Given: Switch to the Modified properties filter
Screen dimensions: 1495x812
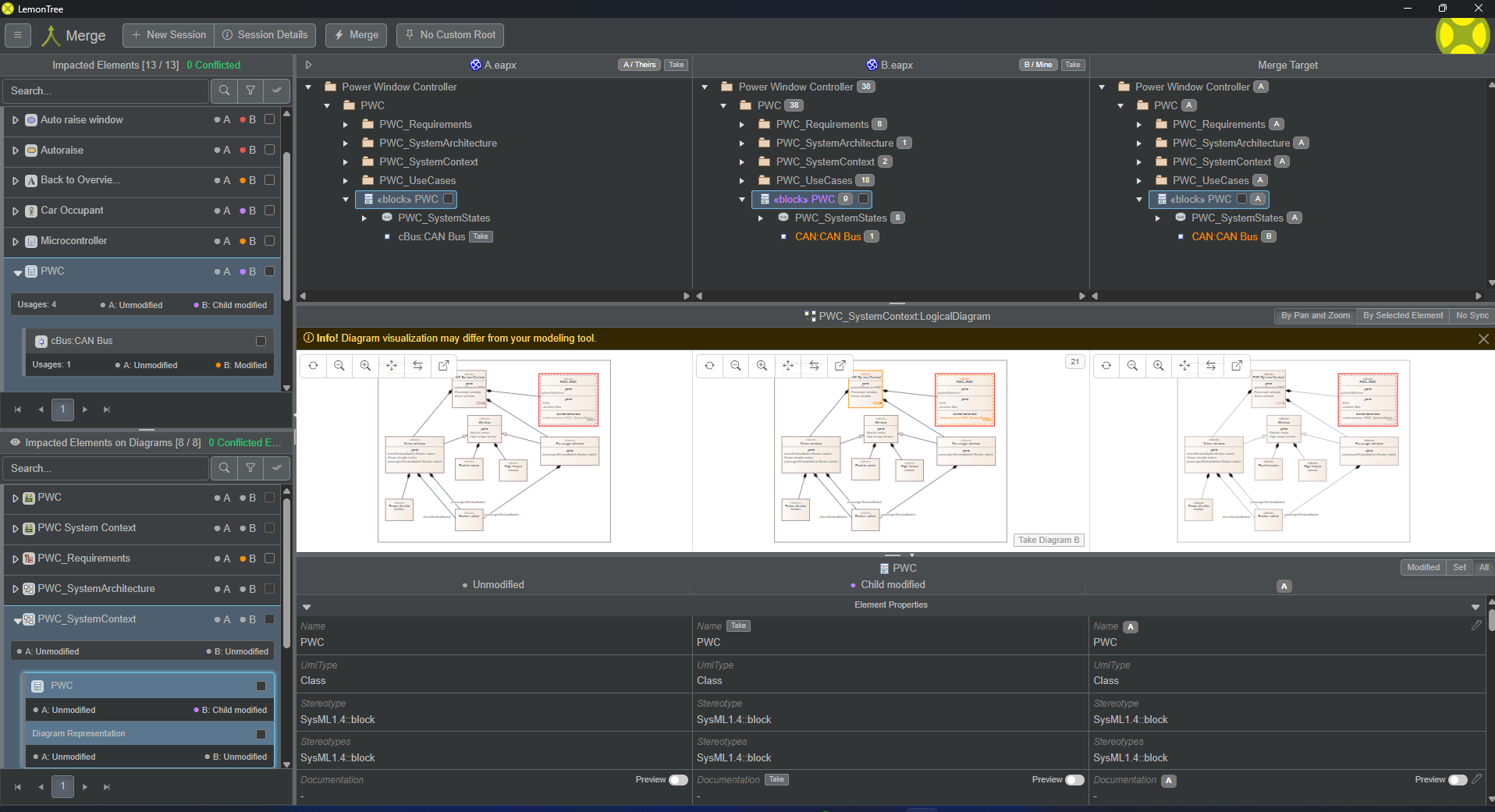Looking at the screenshot, I should tap(1422, 567).
